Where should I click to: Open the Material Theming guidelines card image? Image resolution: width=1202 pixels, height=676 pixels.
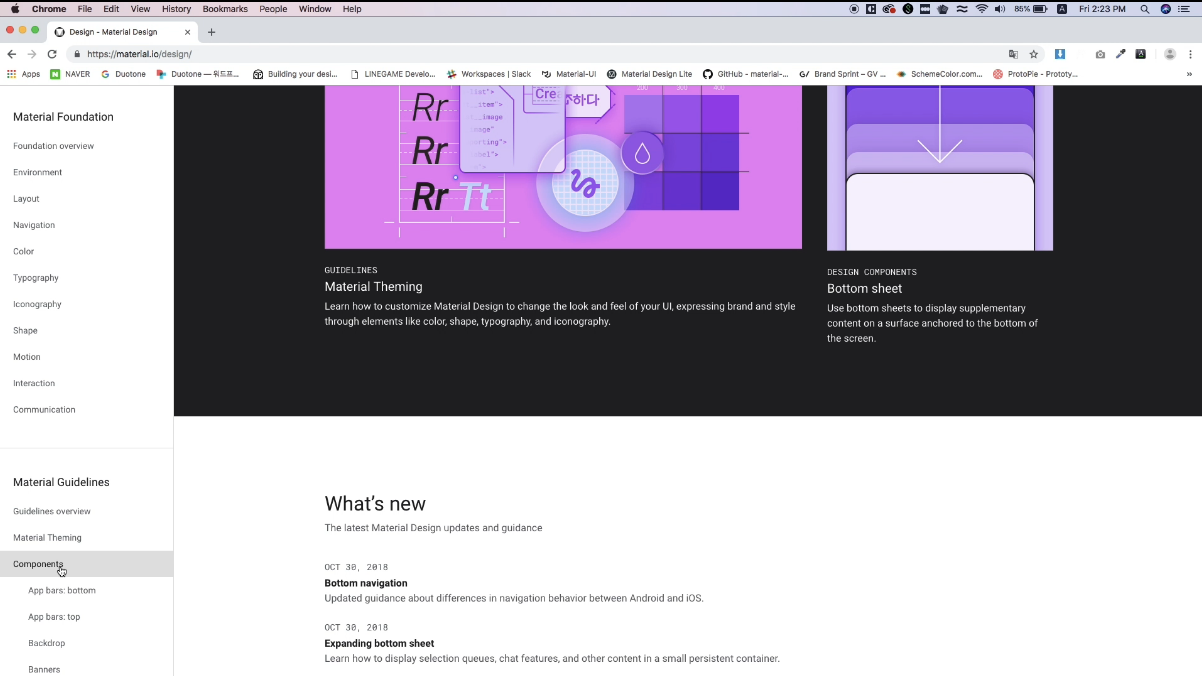[563, 167]
